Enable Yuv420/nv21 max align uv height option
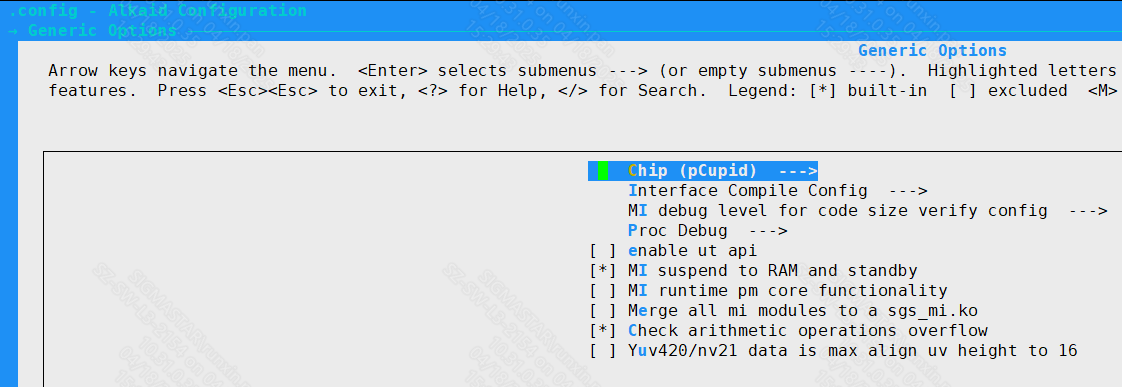 [603, 351]
